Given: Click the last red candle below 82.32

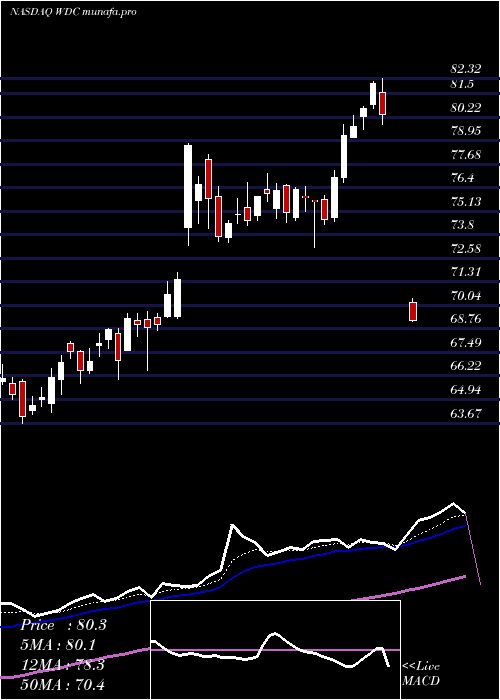Looking at the screenshot, I should click(x=382, y=103).
